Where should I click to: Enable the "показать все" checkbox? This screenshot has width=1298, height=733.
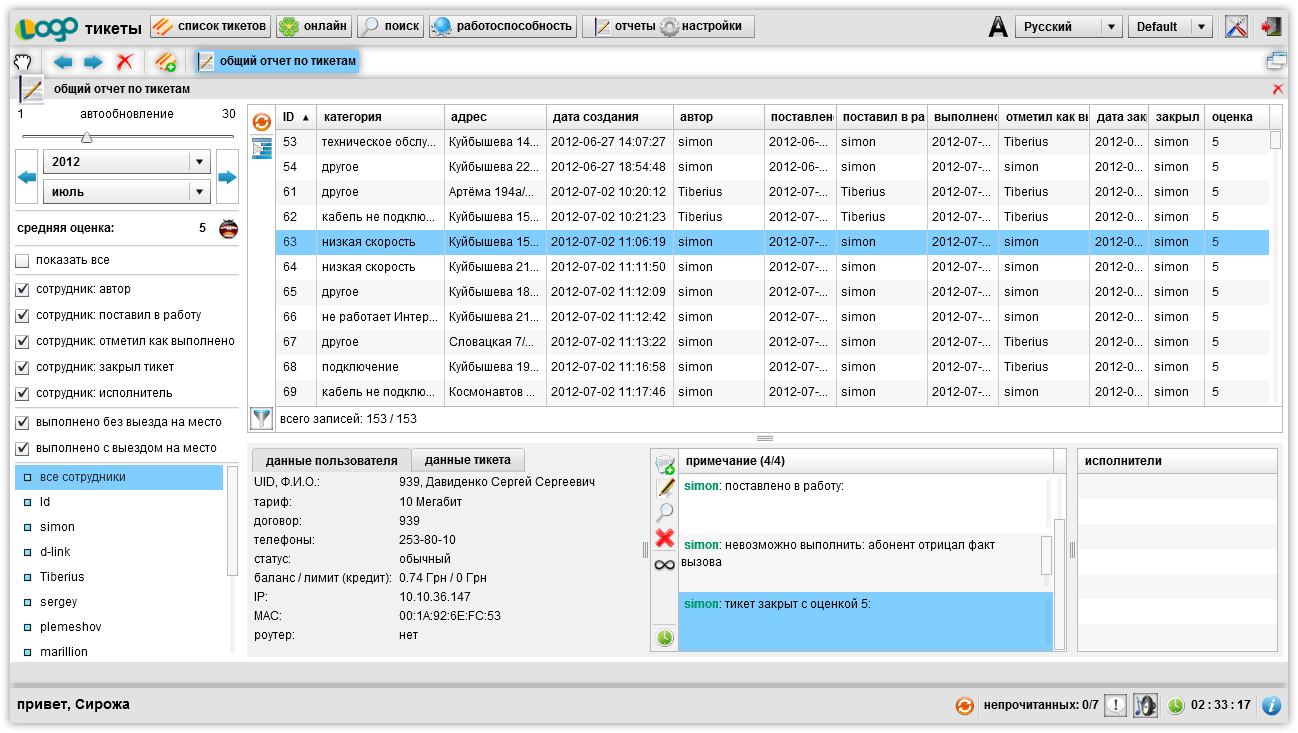point(23,261)
